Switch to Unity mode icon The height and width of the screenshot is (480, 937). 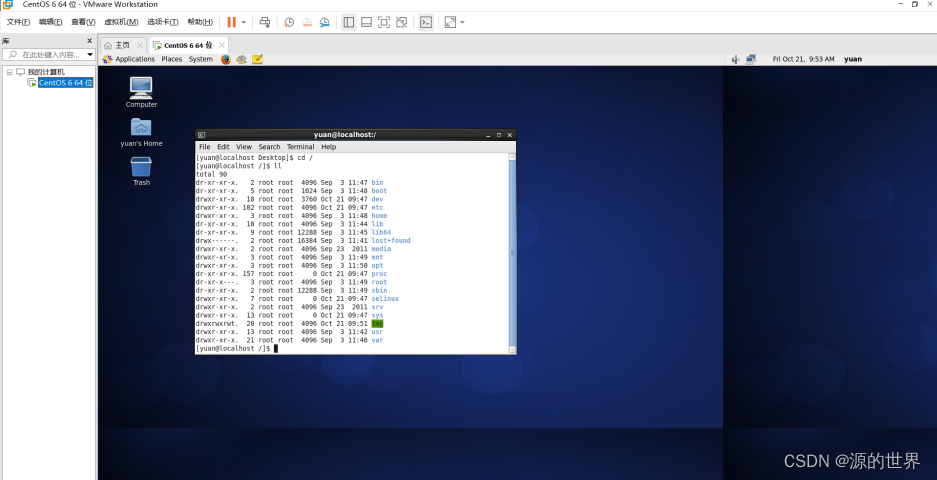click(x=402, y=22)
